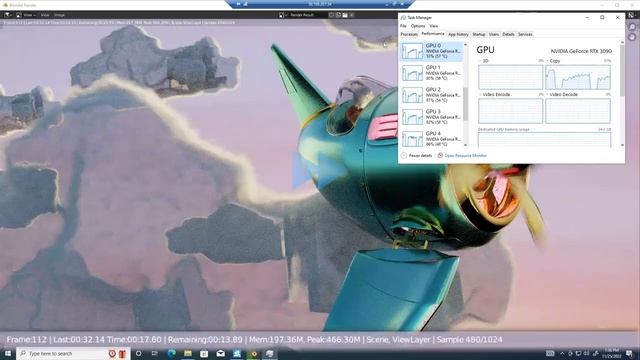Open the notification center icon
This screenshot has height=360, width=640.
pyautogui.click(x=629, y=353)
